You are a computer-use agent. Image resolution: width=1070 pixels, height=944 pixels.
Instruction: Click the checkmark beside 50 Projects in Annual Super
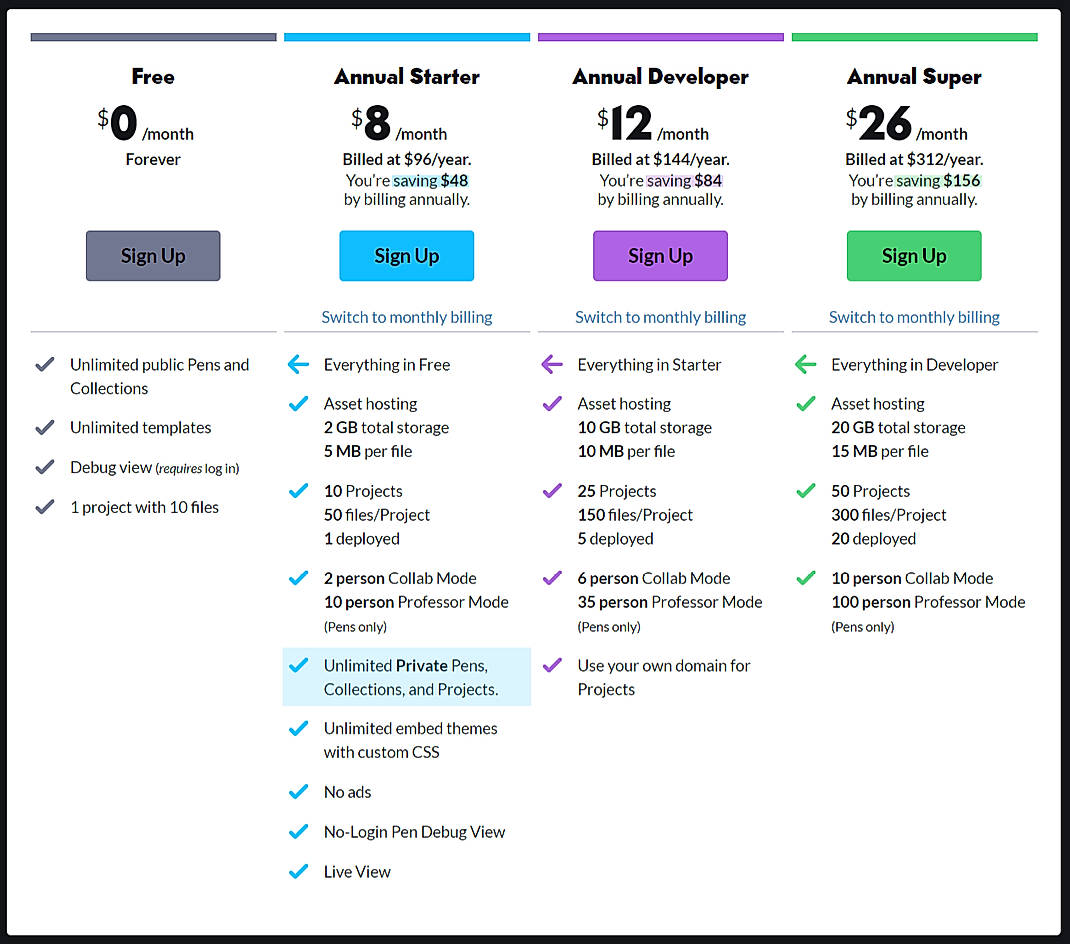click(806, 490)
